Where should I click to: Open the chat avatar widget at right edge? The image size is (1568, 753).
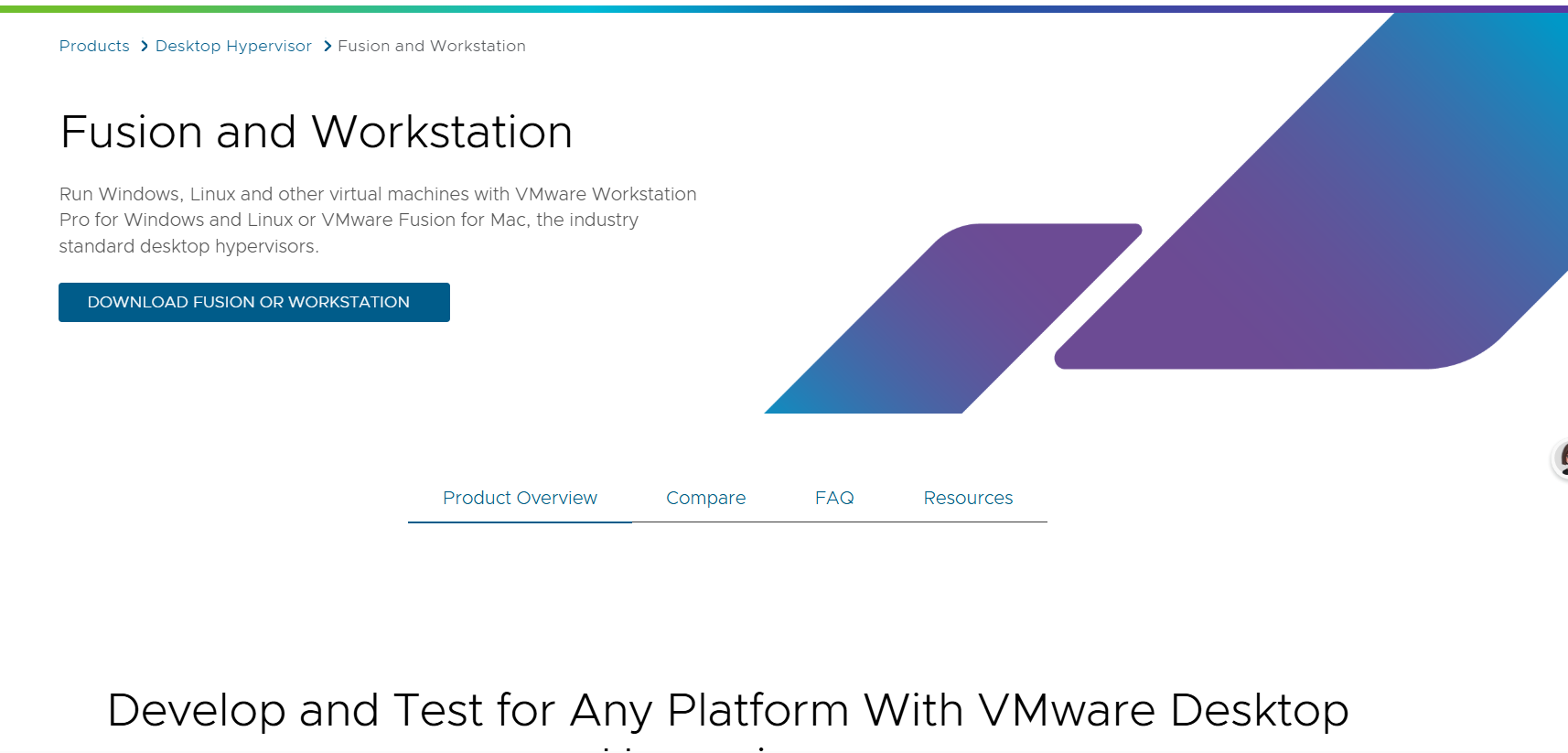pos(1560,459)
